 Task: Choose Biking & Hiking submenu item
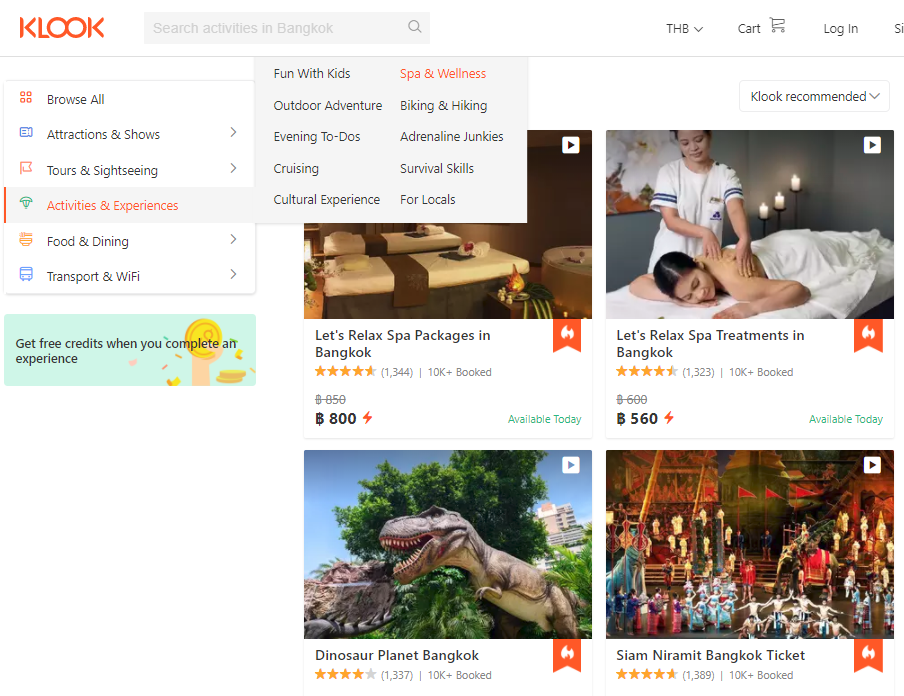pyautogui.click(x=443, y=106)
